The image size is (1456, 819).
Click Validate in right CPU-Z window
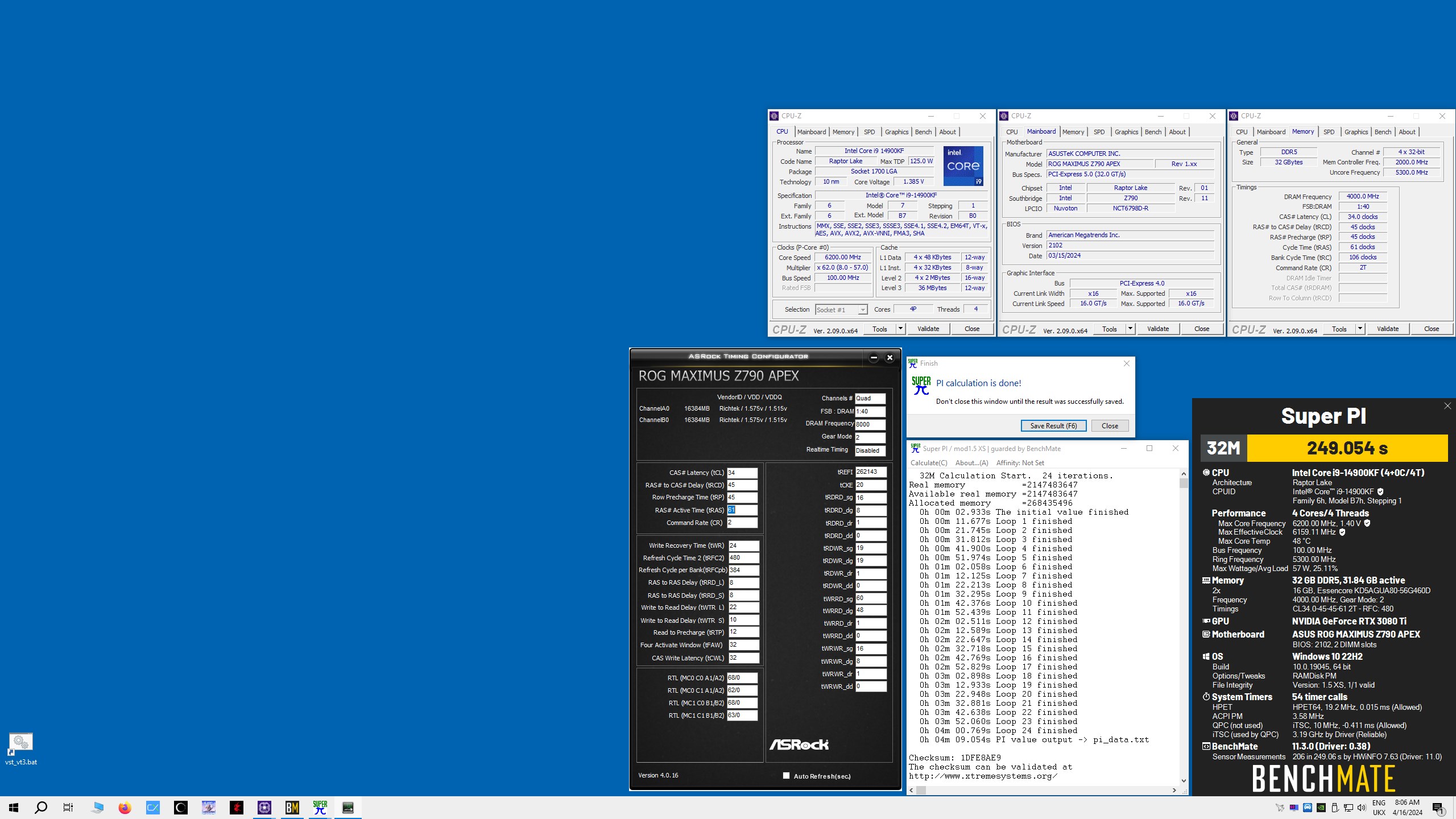pyautogui.click(x=1388, y=329)
